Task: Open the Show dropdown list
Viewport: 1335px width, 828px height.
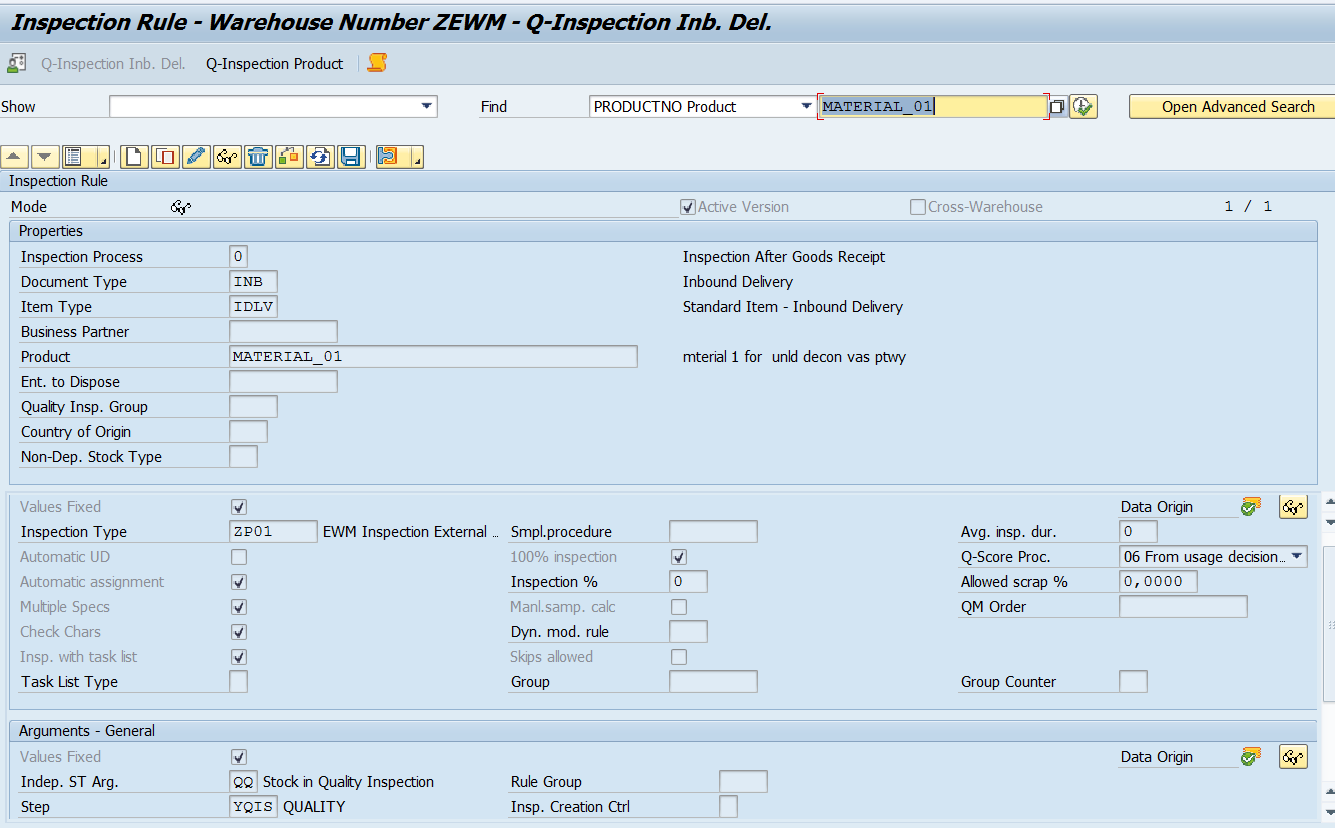Action: pos(426,106)
